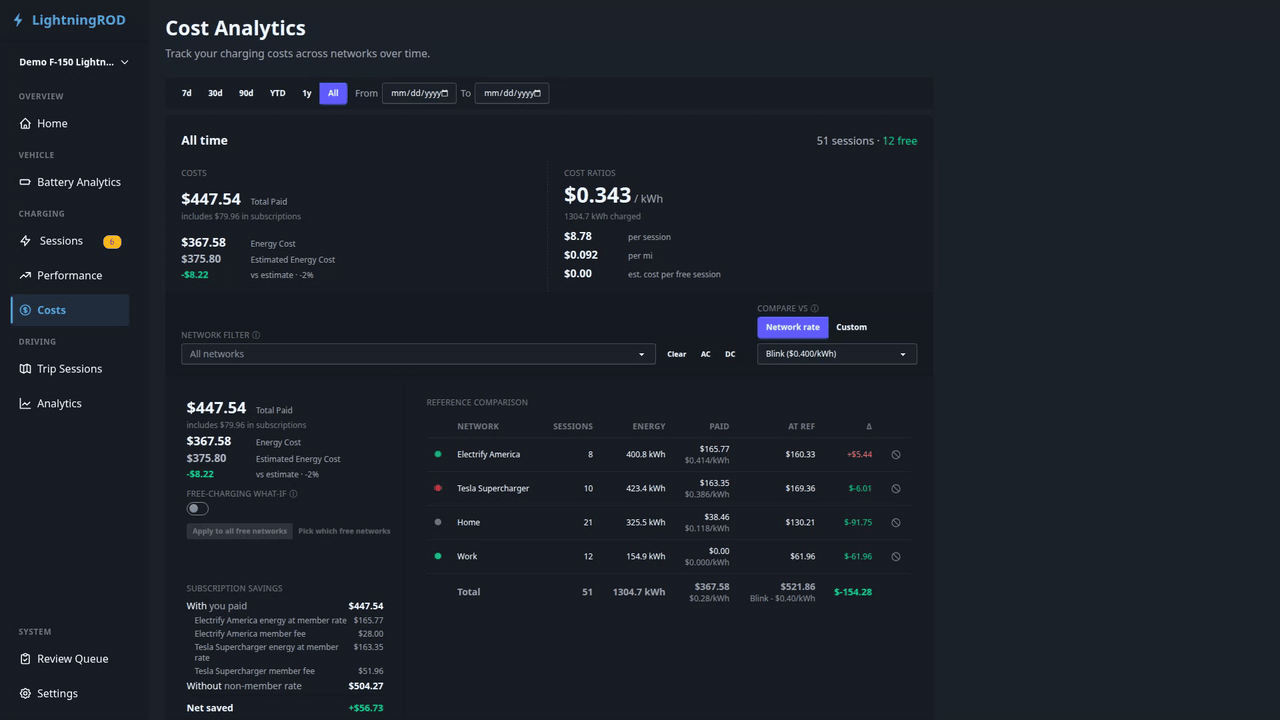Viewport: 1280px width, 720px height.
Task: Click the Trip Sessions map icon
Action: point(25,369)
